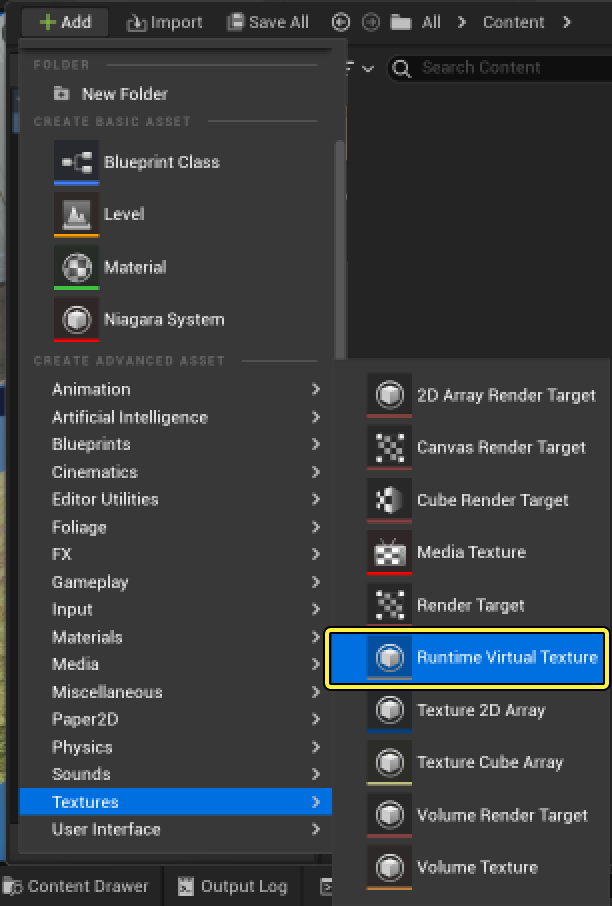Select the highlighted Textures category
Image resolution: width=612 pixels, height=906 pixels.
[x=175, y=802]
